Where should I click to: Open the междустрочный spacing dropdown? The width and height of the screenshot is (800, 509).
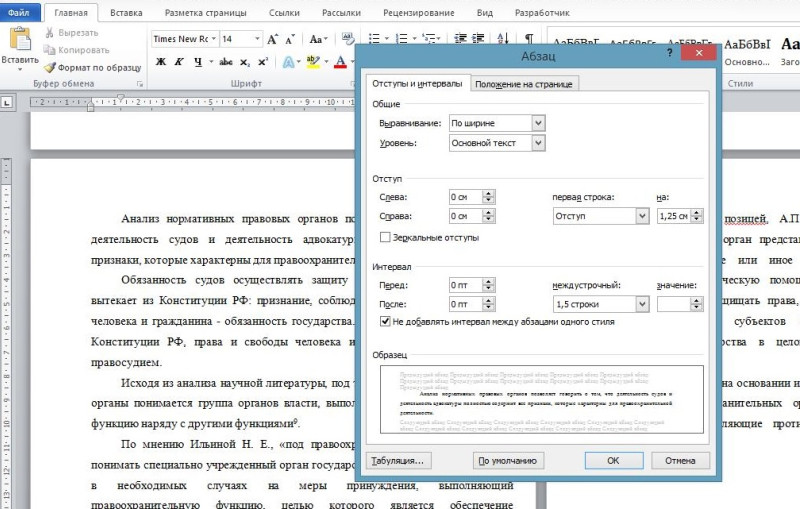coord(642,304)
